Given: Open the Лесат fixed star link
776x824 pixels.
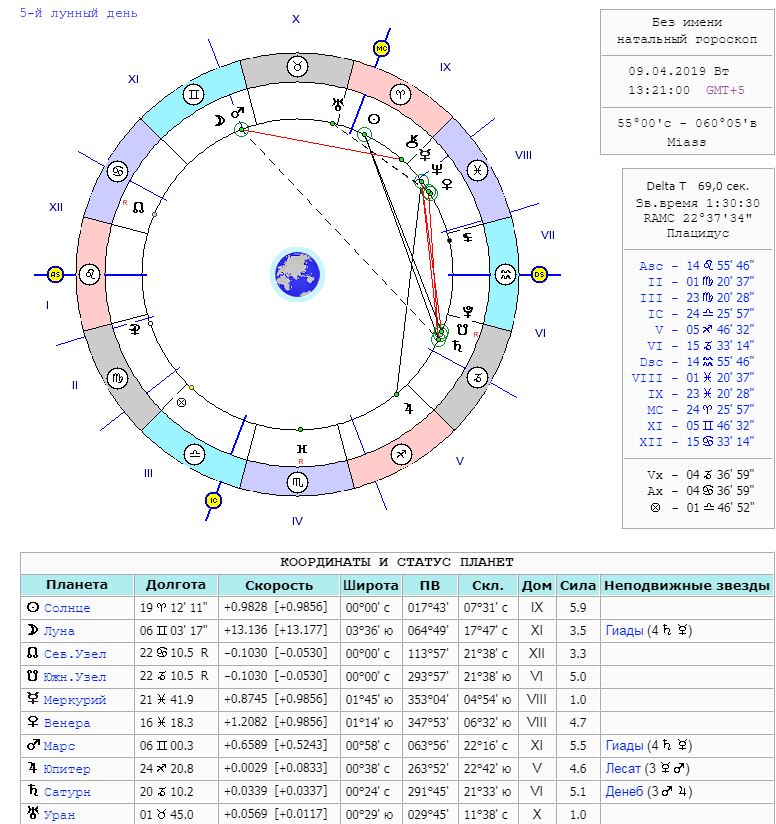Looking at the screenshot, I should click(x=623, y=769).
